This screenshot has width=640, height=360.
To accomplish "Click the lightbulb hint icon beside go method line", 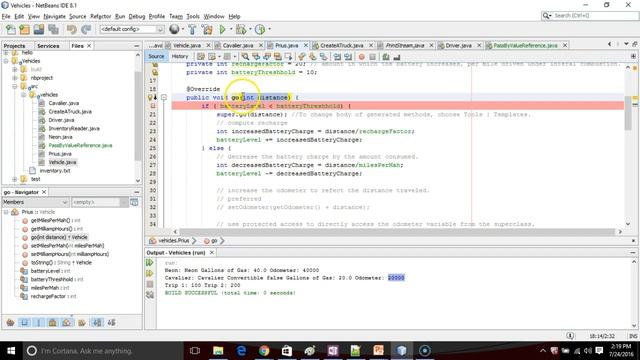I will point(151,98).
